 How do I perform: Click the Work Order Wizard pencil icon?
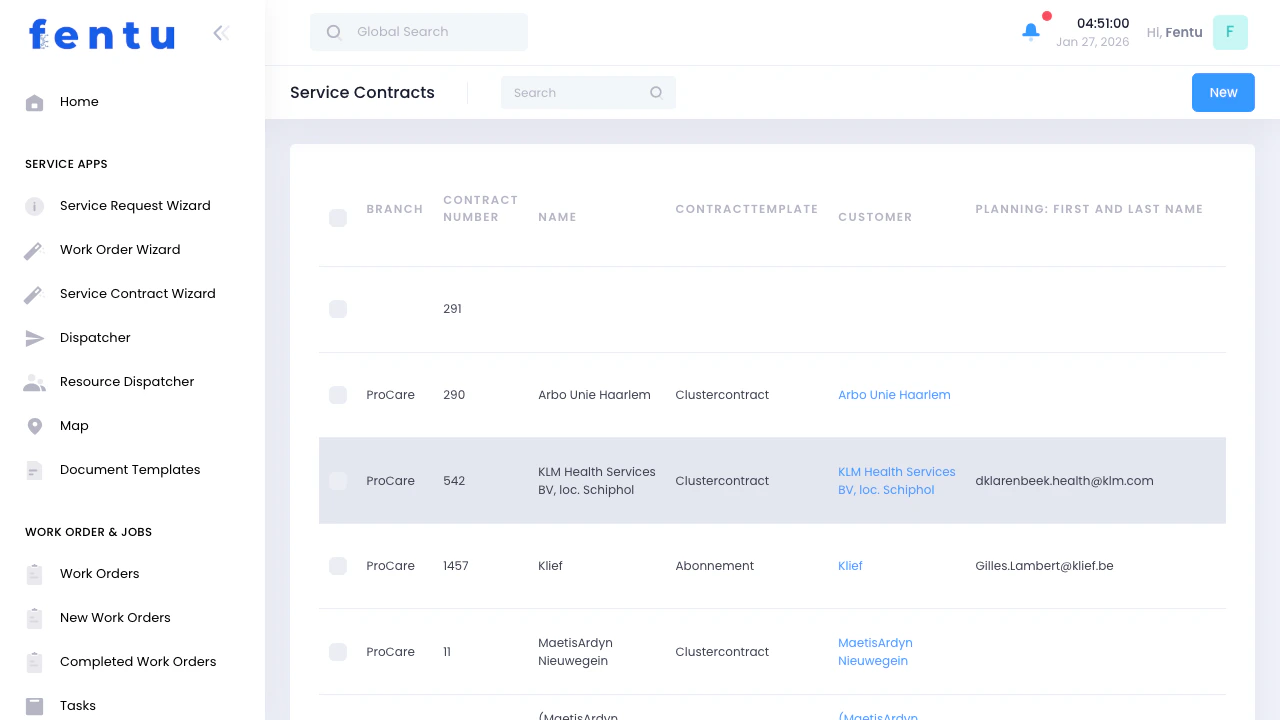coord(34,249)
